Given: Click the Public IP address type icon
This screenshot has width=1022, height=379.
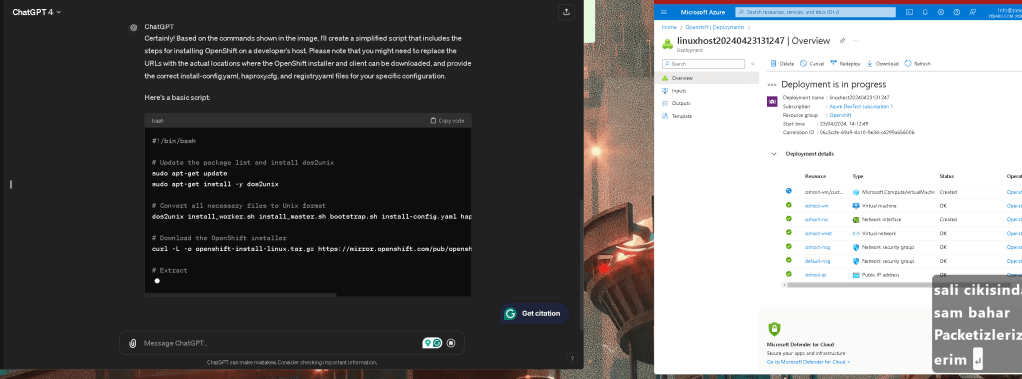Looking at the screenshot, I should [856, 275].
